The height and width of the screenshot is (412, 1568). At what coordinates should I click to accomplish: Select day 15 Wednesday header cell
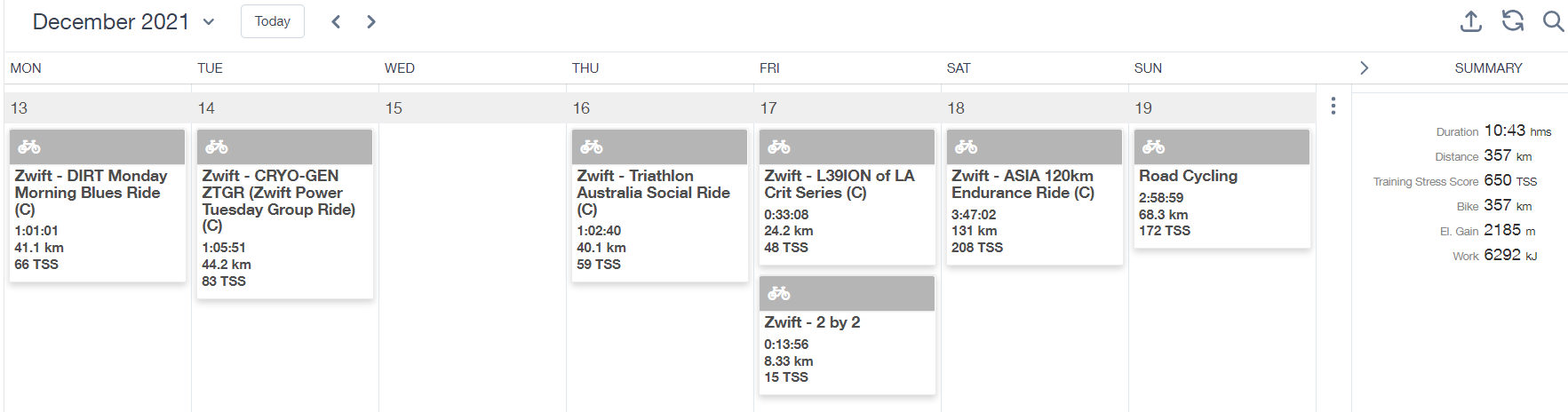pyautogui.click(x=473, y=107)
